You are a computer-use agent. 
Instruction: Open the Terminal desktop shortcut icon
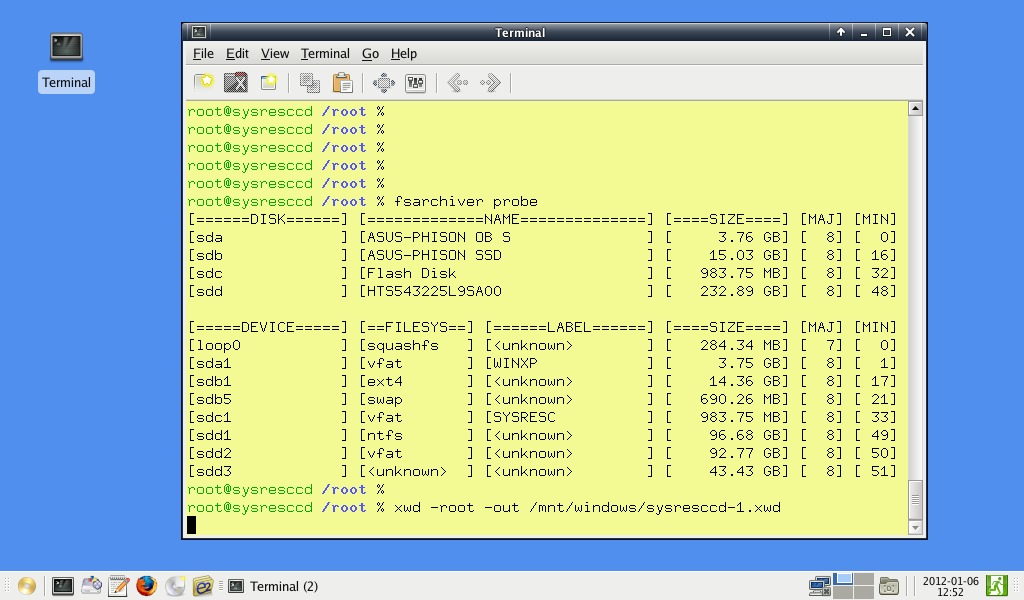click(x=66, y=47)
